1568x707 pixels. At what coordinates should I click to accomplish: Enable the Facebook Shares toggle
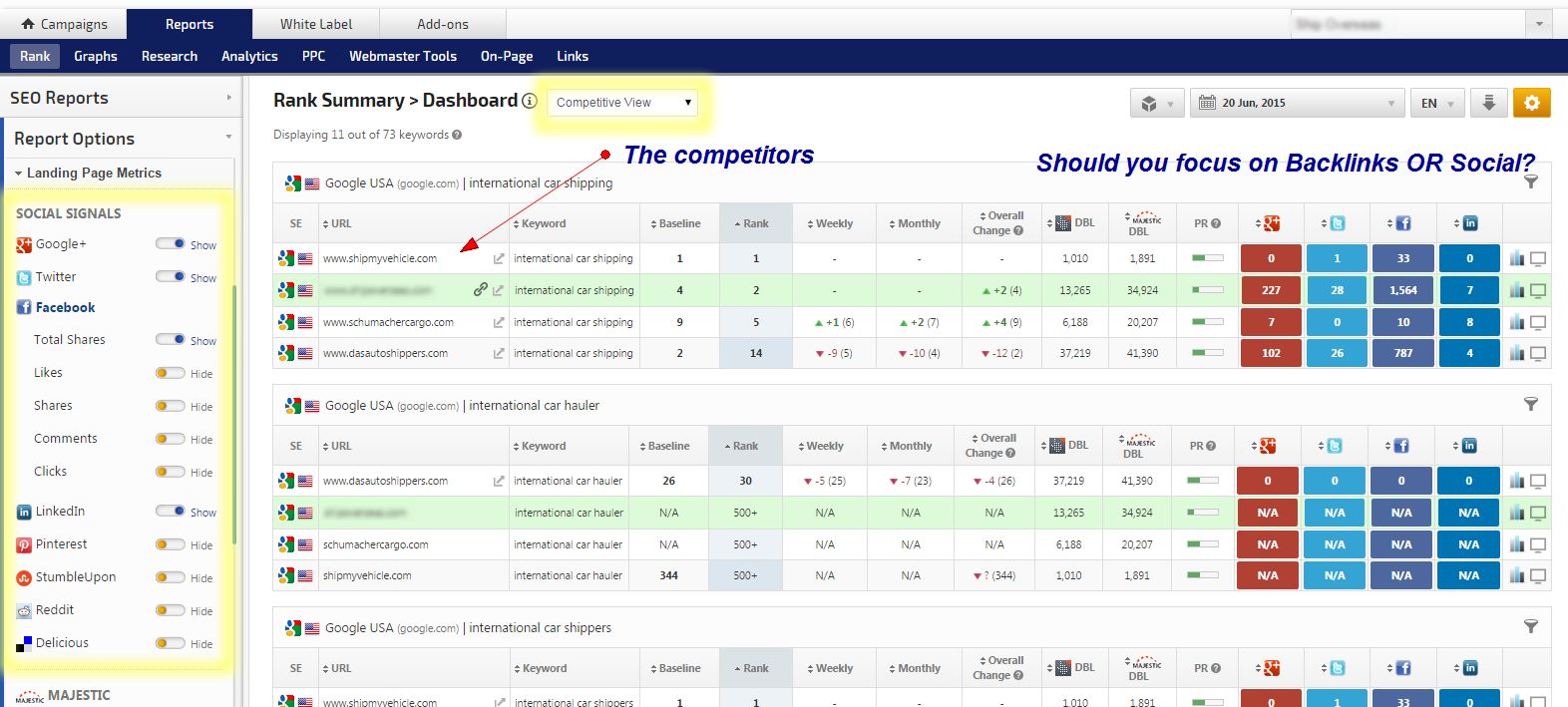click(x=171, y=405)
